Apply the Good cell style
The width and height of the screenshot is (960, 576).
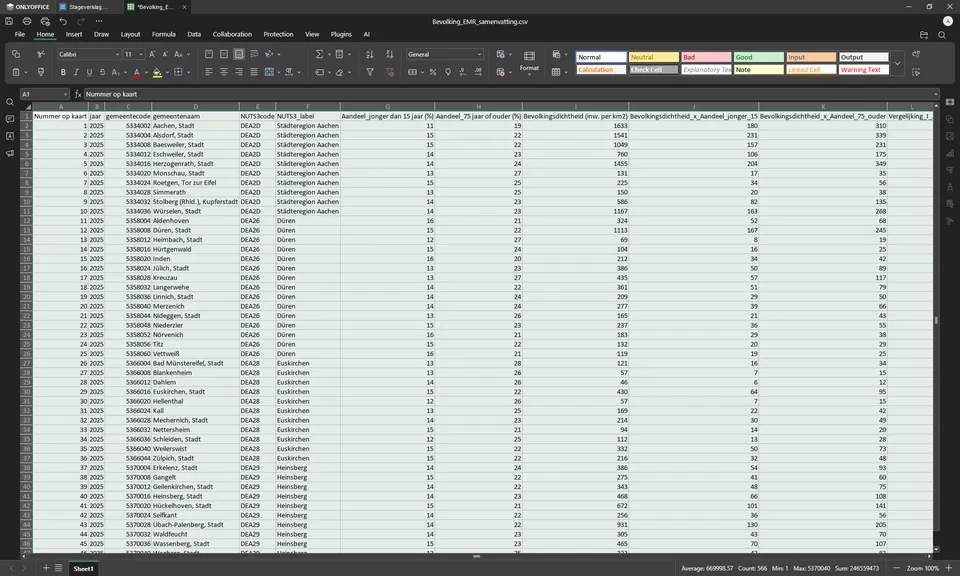coord(759,57)
